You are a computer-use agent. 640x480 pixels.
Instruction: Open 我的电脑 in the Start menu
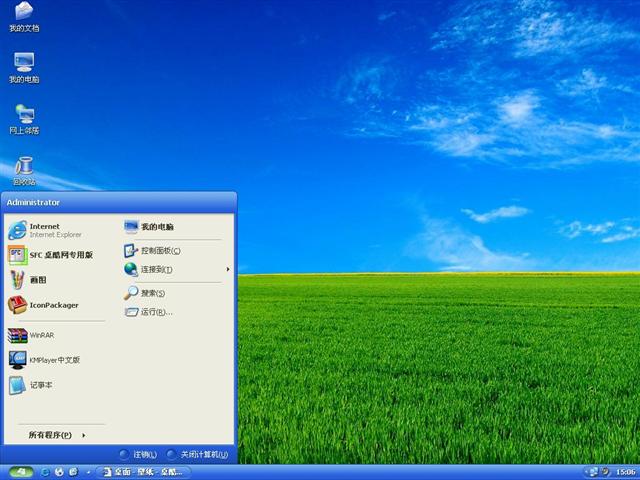[177, 227]
